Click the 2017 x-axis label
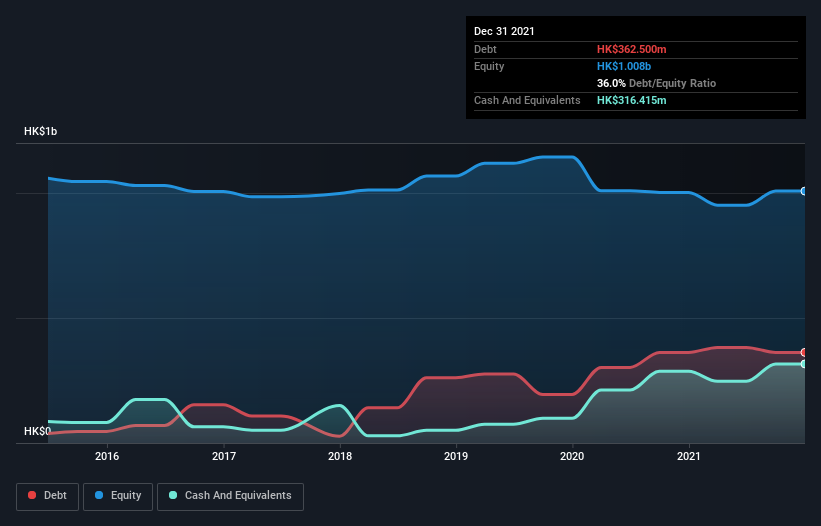Image resolution: width=821 pixels, height=526 pixels. (x=224, y=456)
